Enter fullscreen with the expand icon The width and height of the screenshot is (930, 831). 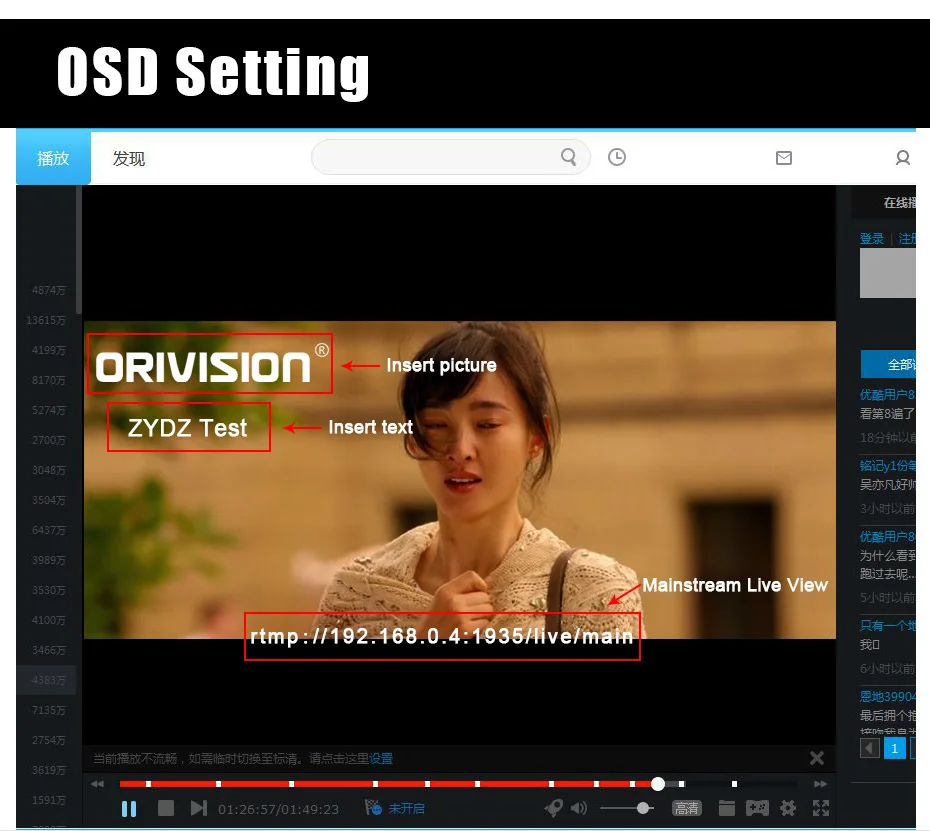point(821,808)
